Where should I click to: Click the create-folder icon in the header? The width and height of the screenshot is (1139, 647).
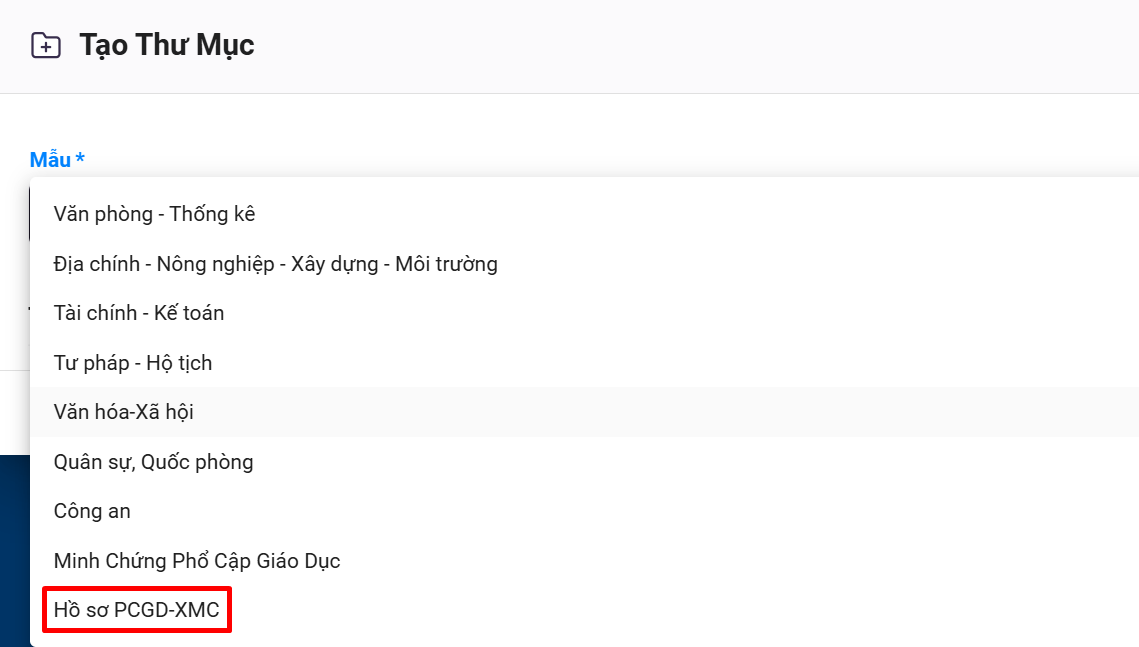pyautogui.click(x=46, y=45)
